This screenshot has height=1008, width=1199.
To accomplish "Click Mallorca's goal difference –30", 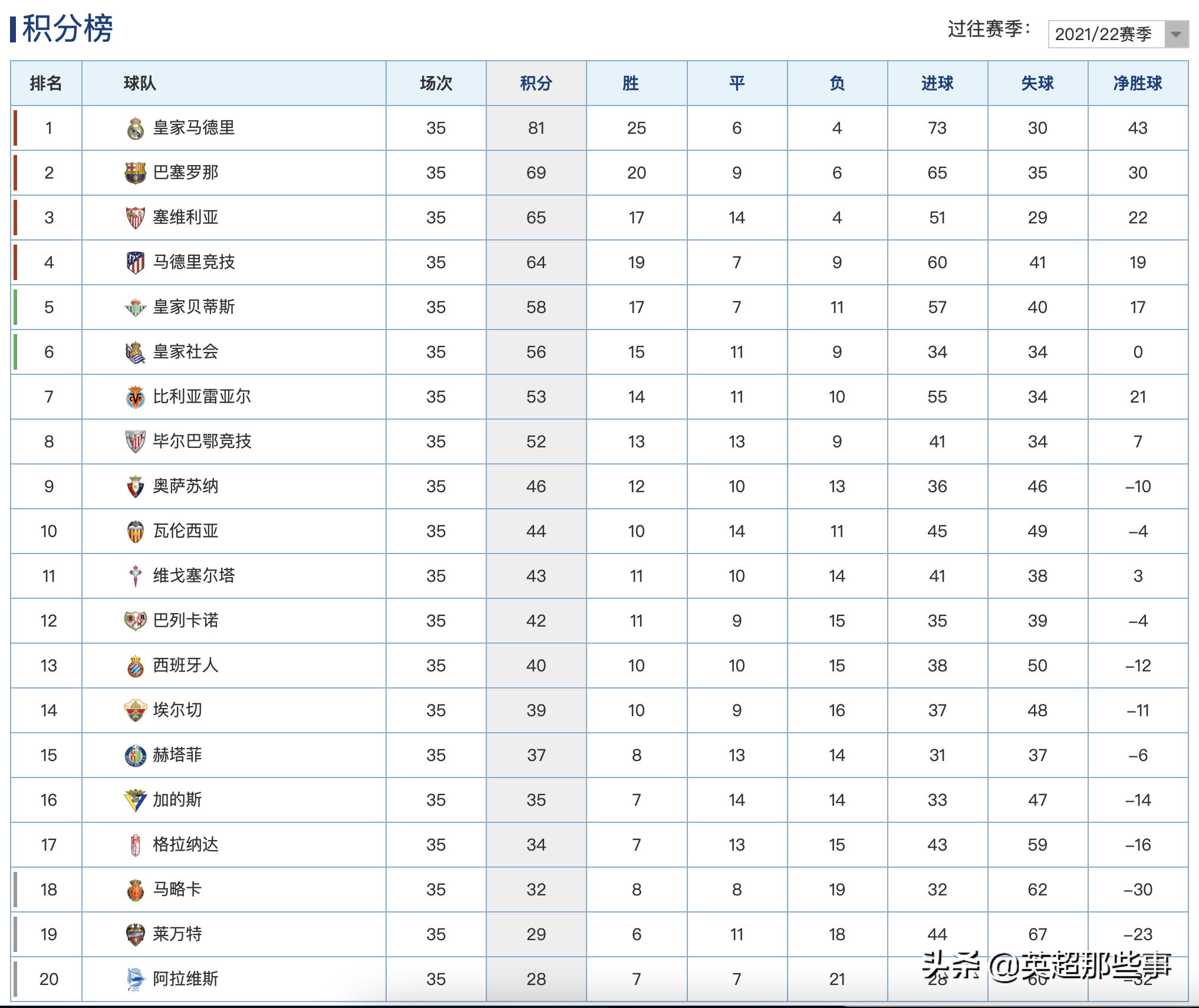I will [1138, 890].
